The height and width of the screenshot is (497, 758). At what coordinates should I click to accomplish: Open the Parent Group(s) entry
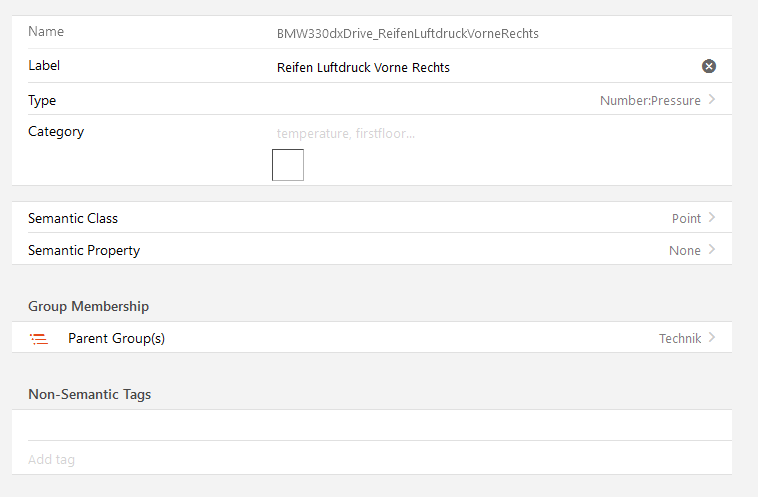116,338
